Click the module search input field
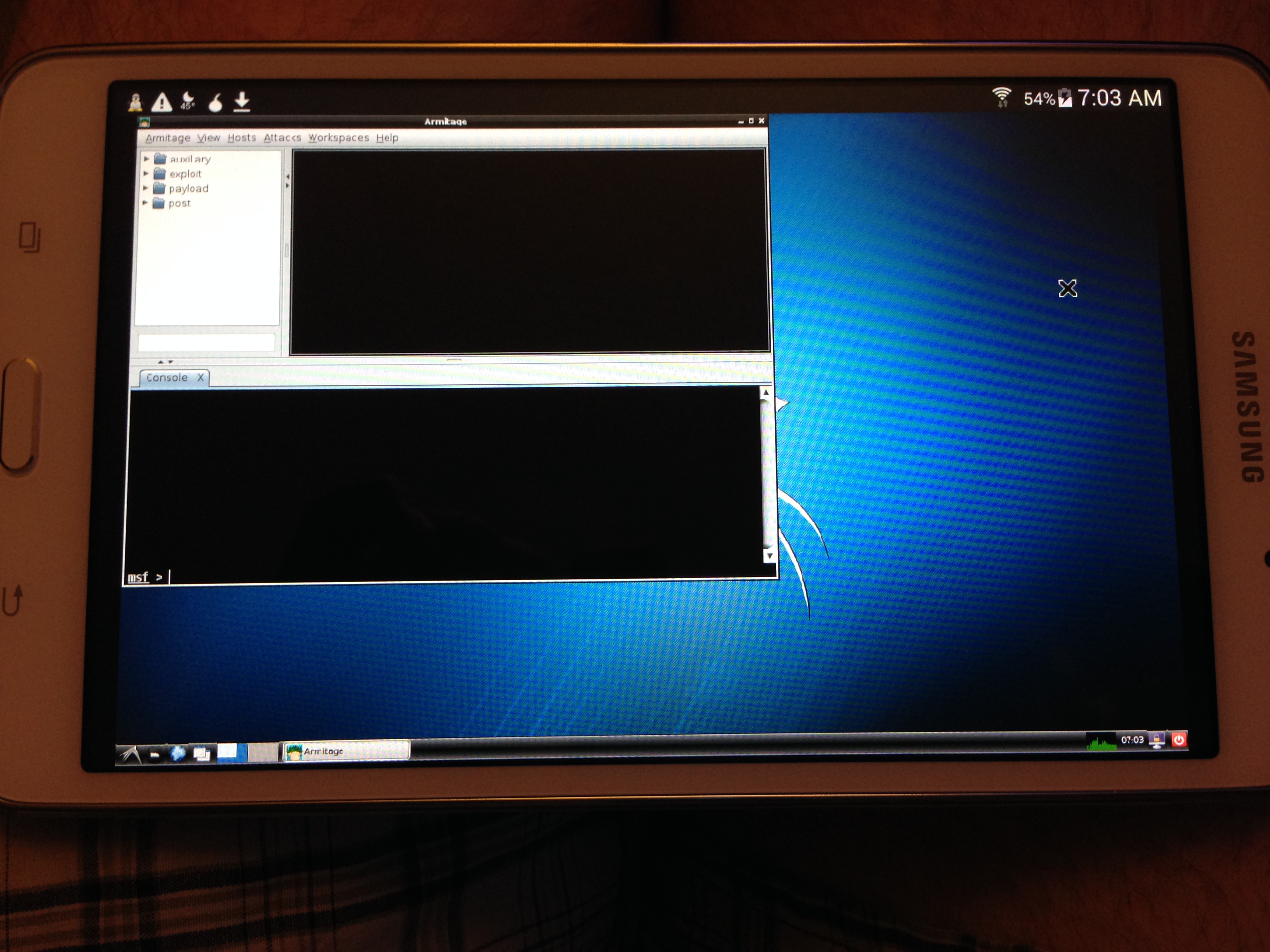The image size is (1270, 952). pyautogui.click(x=207, y=343)
